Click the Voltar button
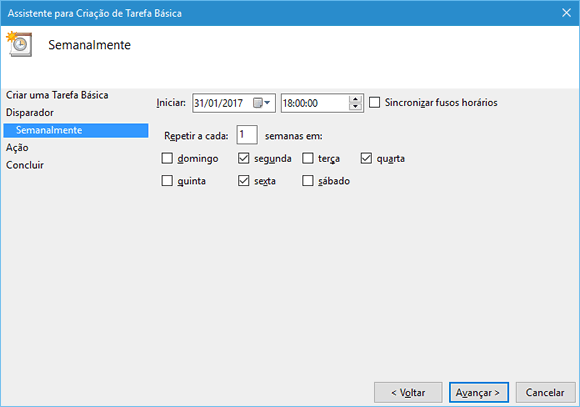This screenshot has height=407, width=580. pyautogui.click(x=408, y=392)
